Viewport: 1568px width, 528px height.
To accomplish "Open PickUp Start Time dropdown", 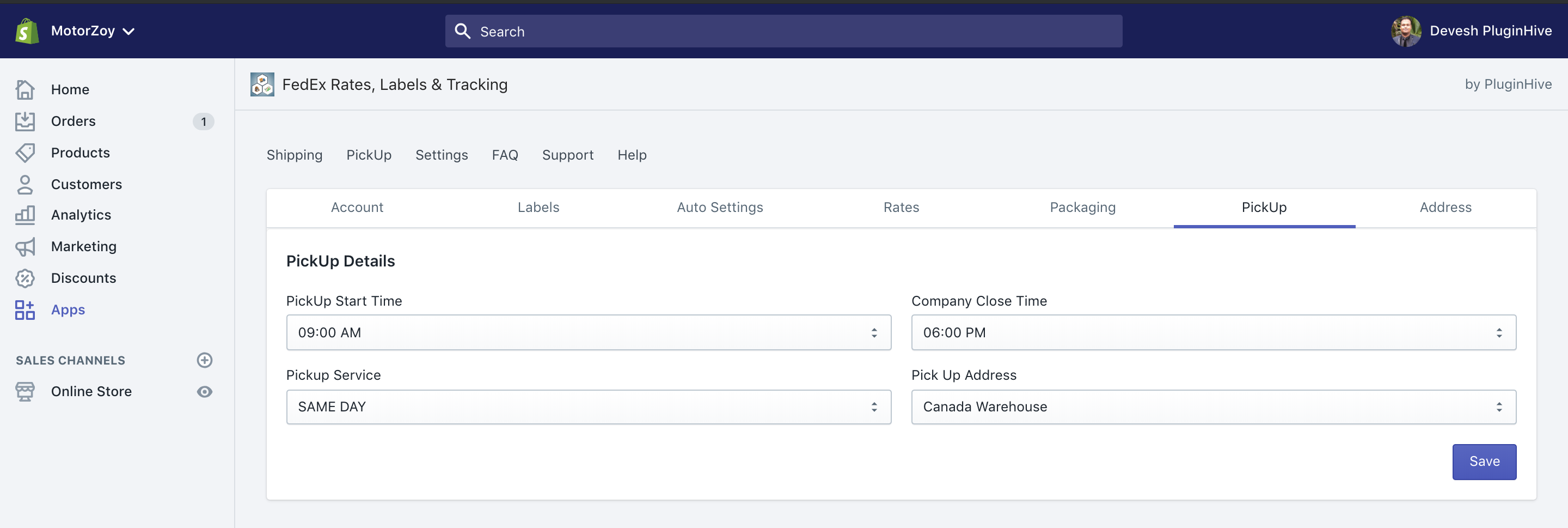I will (x=589, y=332).
